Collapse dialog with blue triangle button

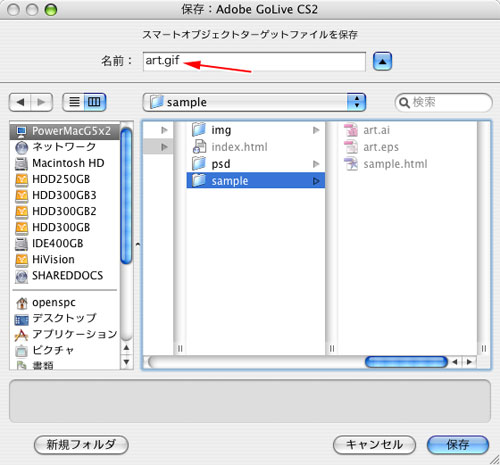tap(382, 61)
